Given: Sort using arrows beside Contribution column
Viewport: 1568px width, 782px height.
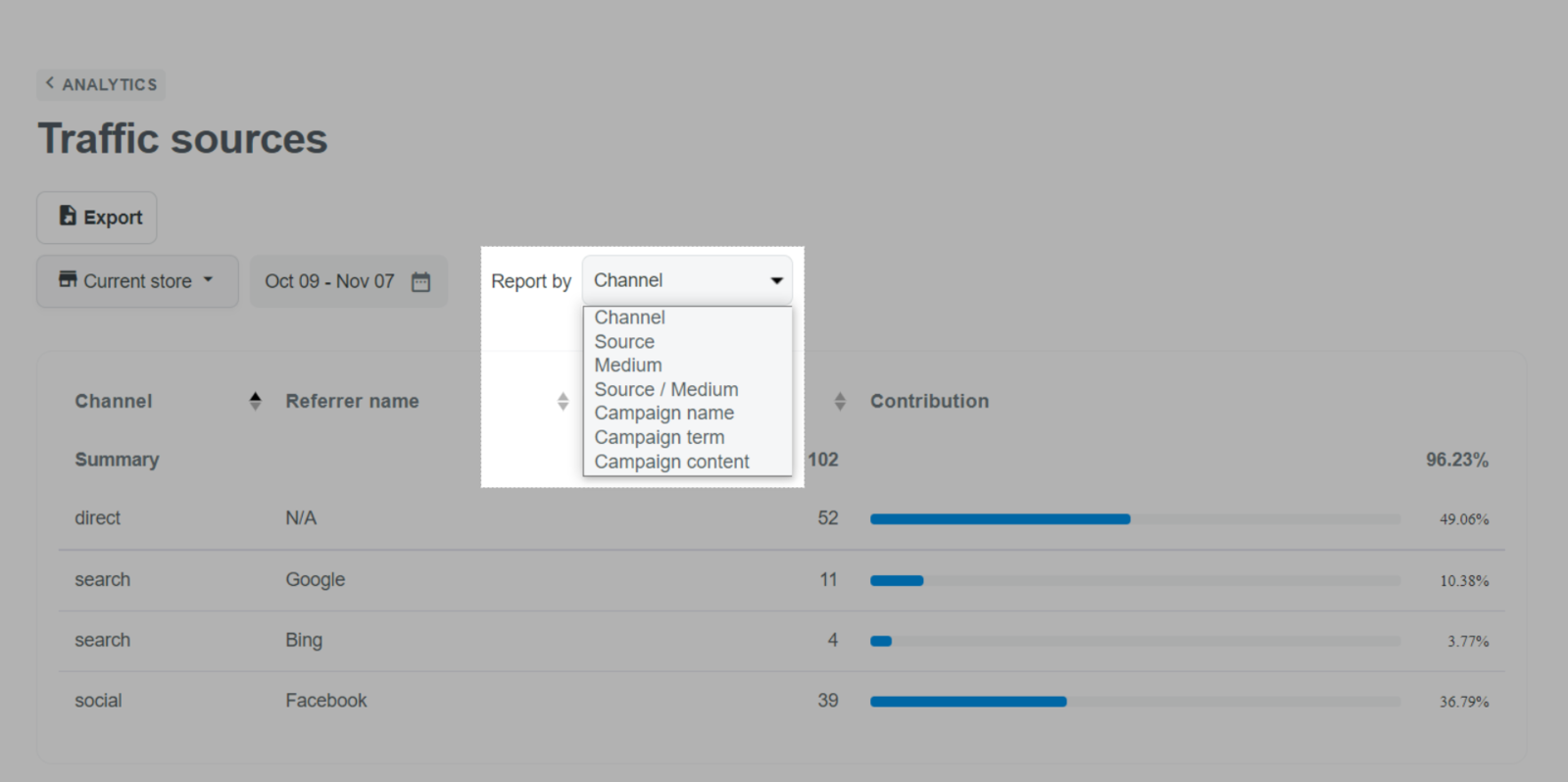Looking at the screenshot, I should tap(840, 401).
